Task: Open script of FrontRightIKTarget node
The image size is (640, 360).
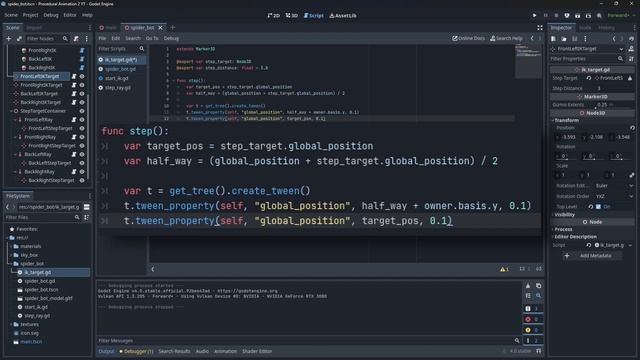Action: [74, 85]
